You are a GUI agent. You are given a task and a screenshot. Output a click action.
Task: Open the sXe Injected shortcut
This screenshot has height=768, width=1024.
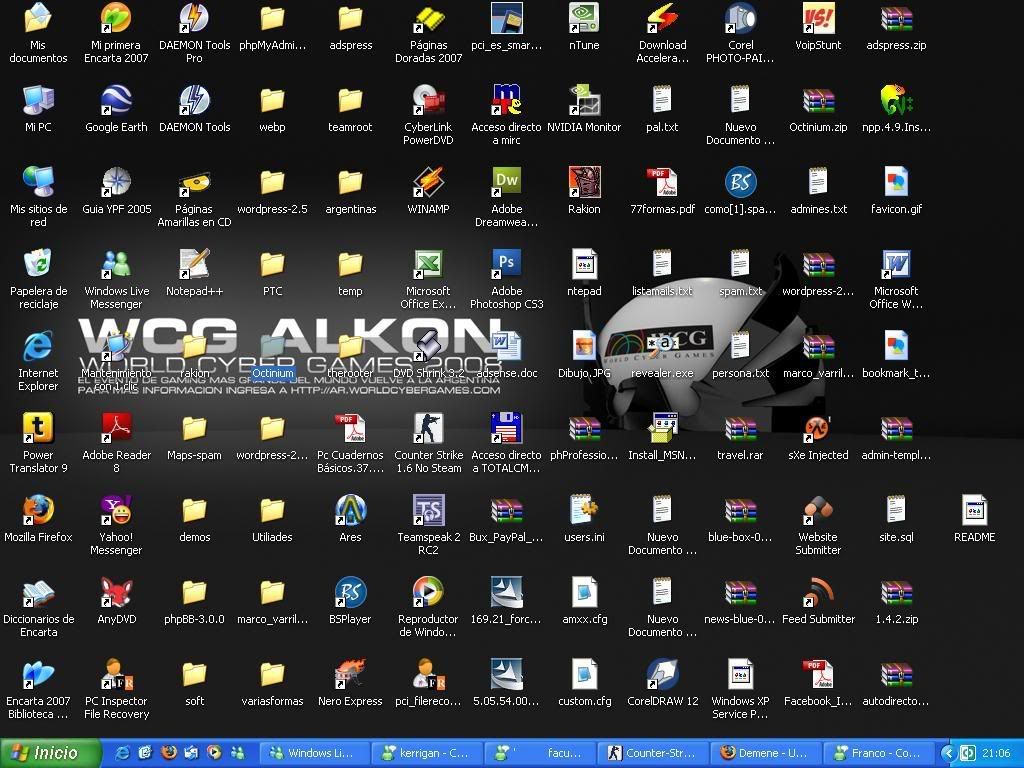pyautogui.click(x=818, y=428)
